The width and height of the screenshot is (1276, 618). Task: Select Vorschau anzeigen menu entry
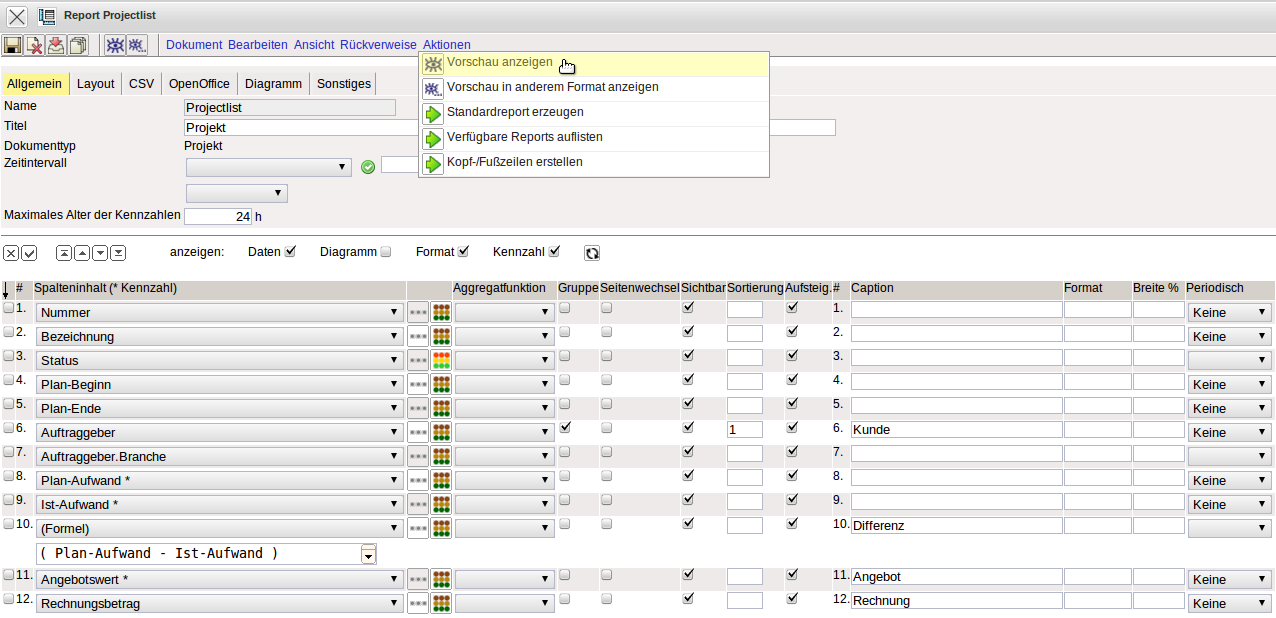pos(500,62)
